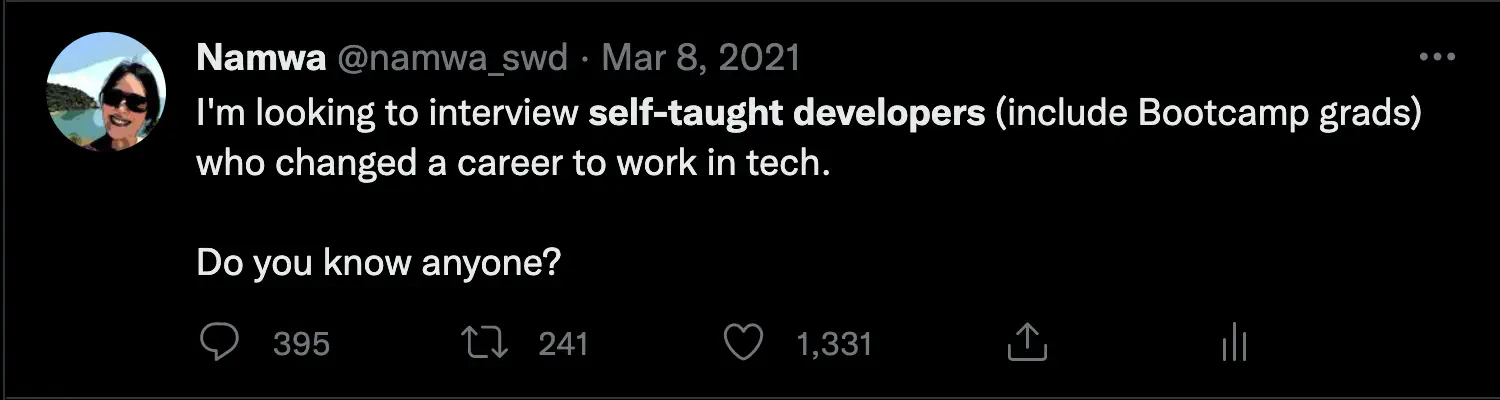Click the "Do you know anyone?" line

pos(377,264)
